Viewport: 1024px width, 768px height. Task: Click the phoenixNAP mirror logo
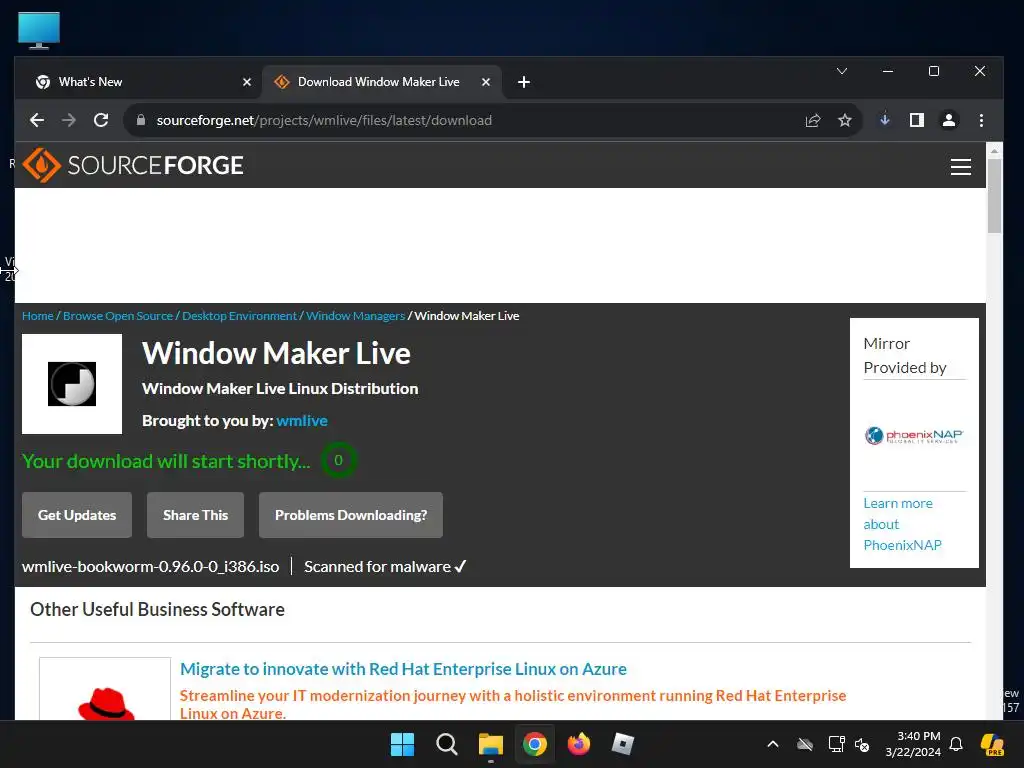[914, 436]
